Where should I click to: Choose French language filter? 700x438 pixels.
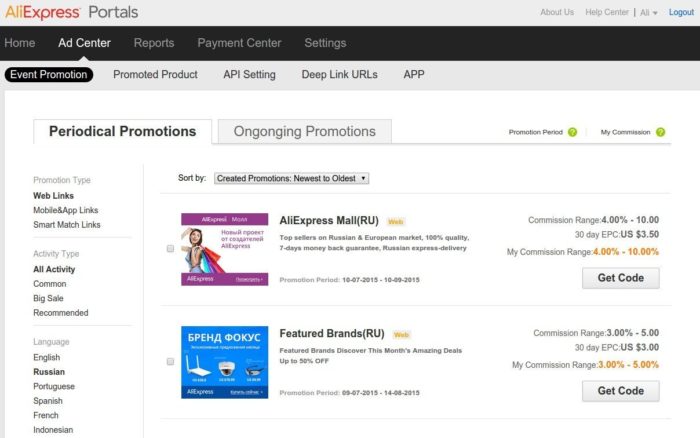46,415
